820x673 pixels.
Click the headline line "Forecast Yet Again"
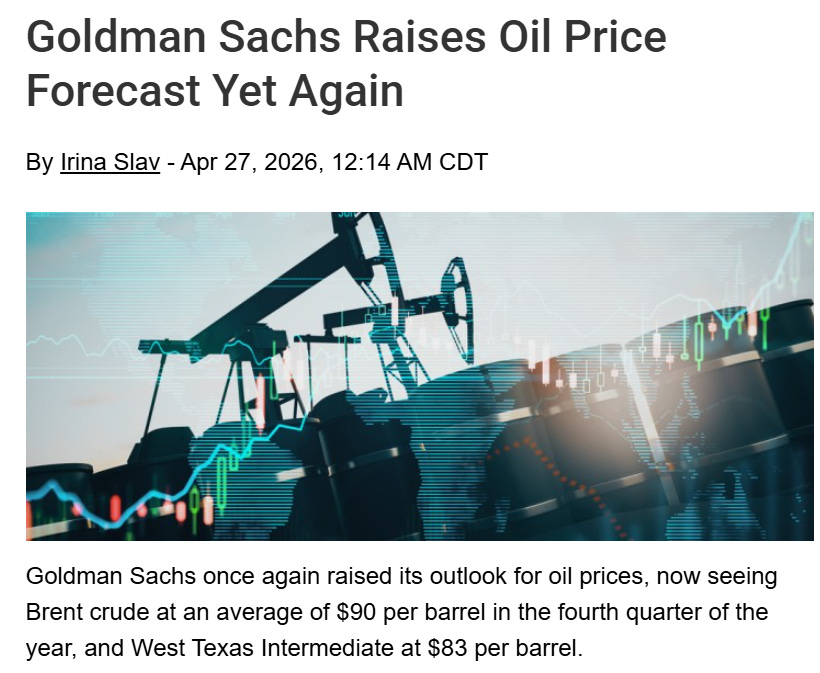215,91
